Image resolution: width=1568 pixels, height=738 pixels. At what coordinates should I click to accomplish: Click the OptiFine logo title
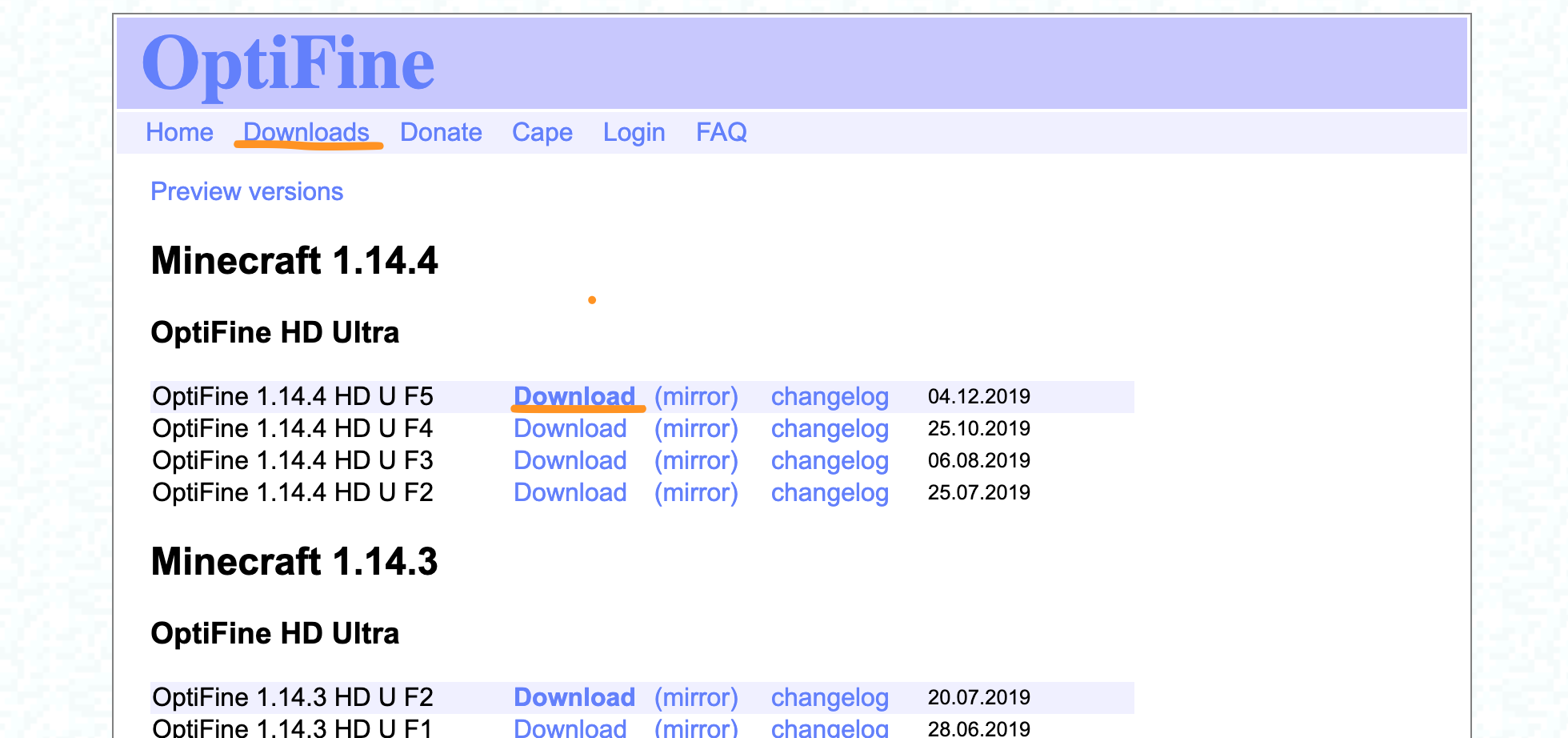pos(288,66)
